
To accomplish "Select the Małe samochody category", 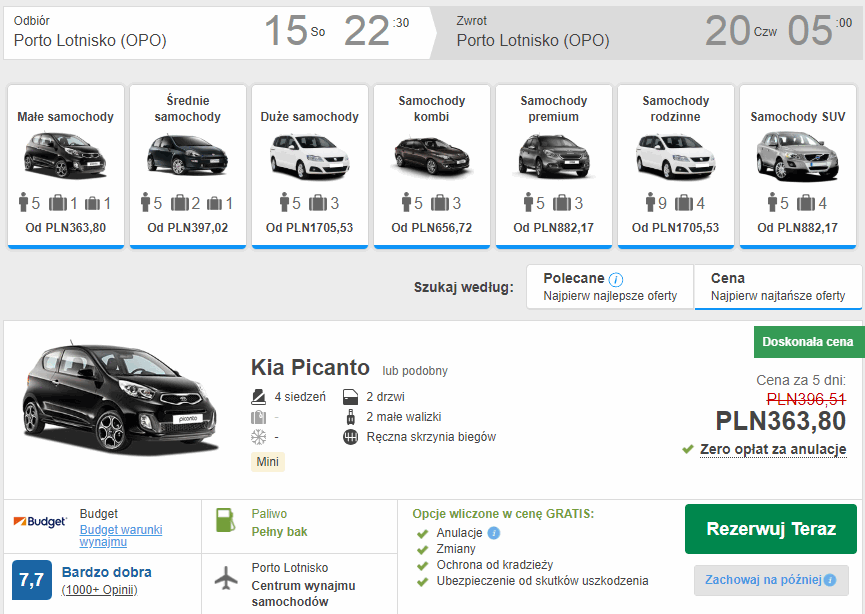I will [x=66, y=166].
